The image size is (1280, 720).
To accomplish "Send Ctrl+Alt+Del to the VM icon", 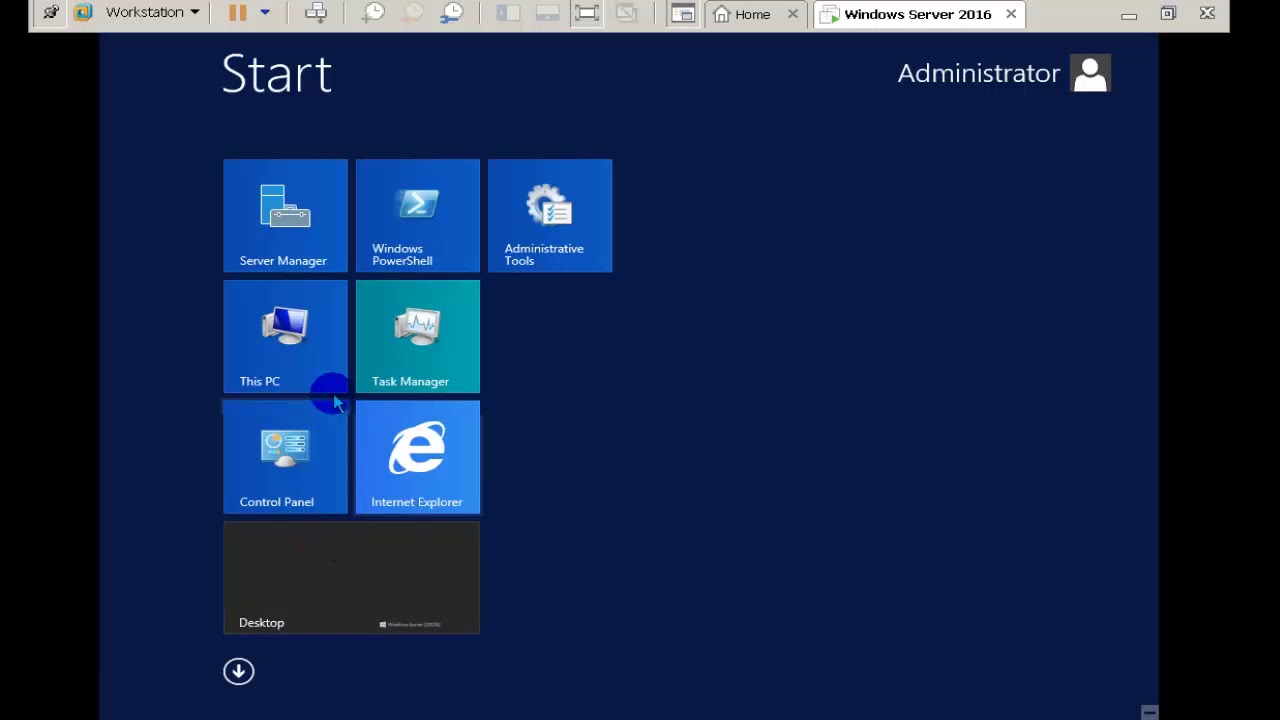I will (316, 13).
